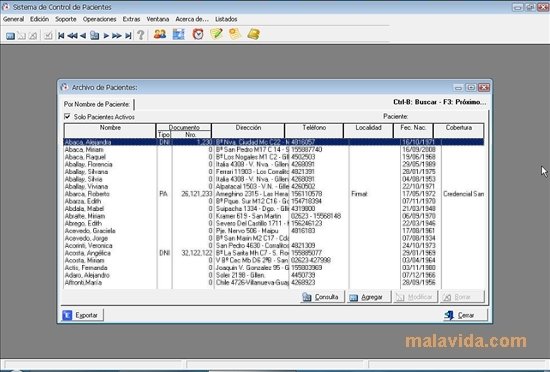The image size is (550, 372).
Task: Click the Credencial San coverage cell
Action: click(463, 194)
